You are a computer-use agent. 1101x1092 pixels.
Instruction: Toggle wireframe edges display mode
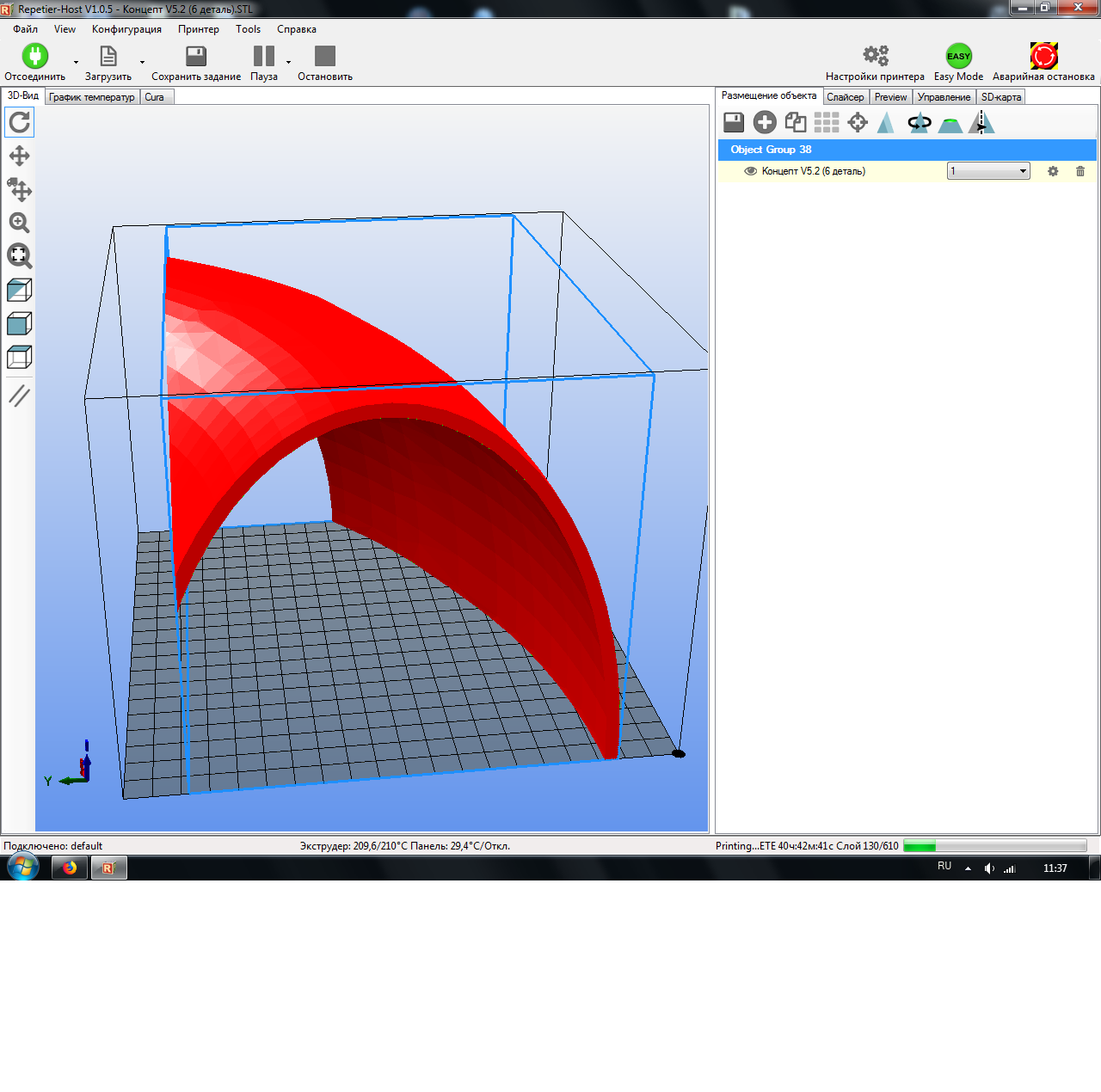coord(19,357)
